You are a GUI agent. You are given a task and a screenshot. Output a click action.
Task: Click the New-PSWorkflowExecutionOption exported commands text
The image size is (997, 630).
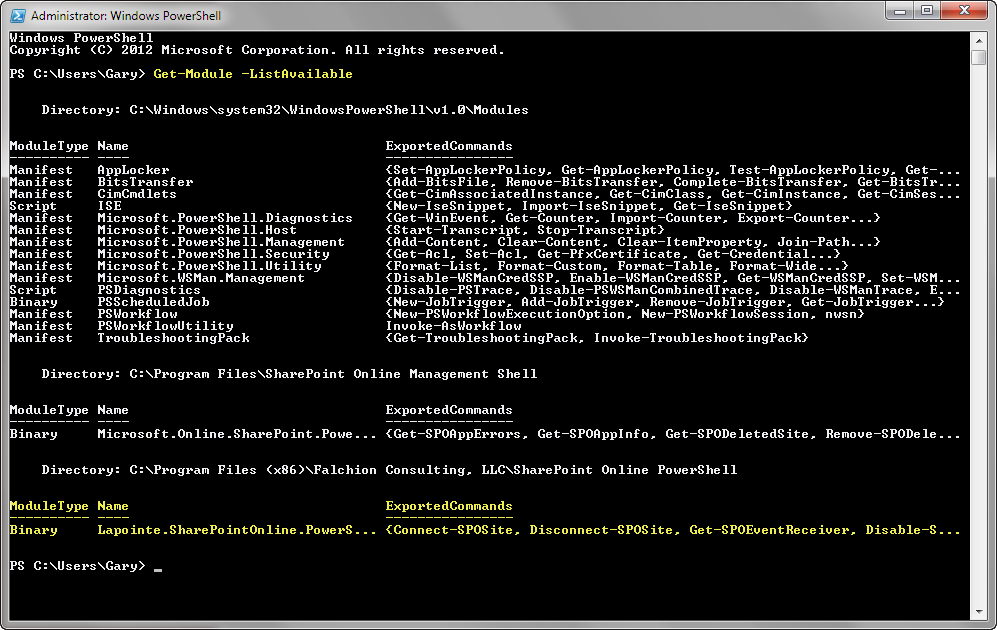(x=625, y=314)
